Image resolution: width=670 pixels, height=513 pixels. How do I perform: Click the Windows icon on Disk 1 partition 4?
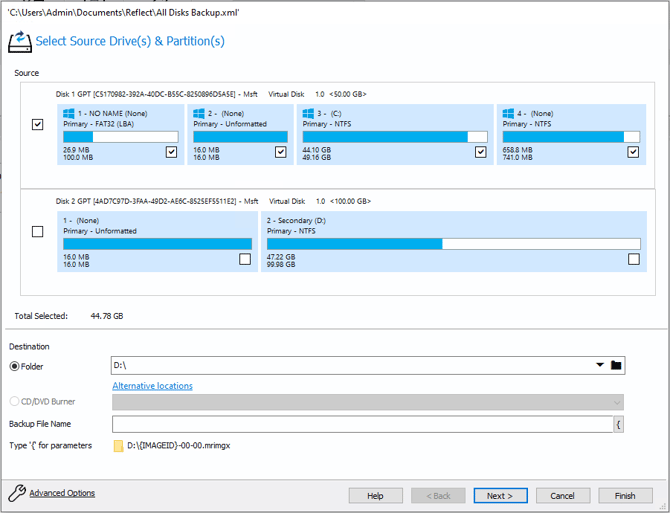509,114
